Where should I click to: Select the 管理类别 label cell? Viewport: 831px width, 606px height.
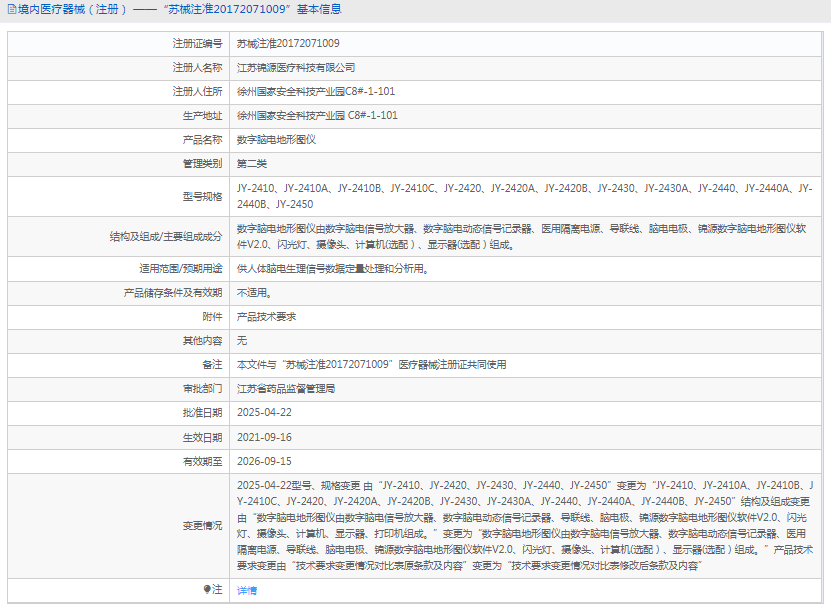(119, 164)
